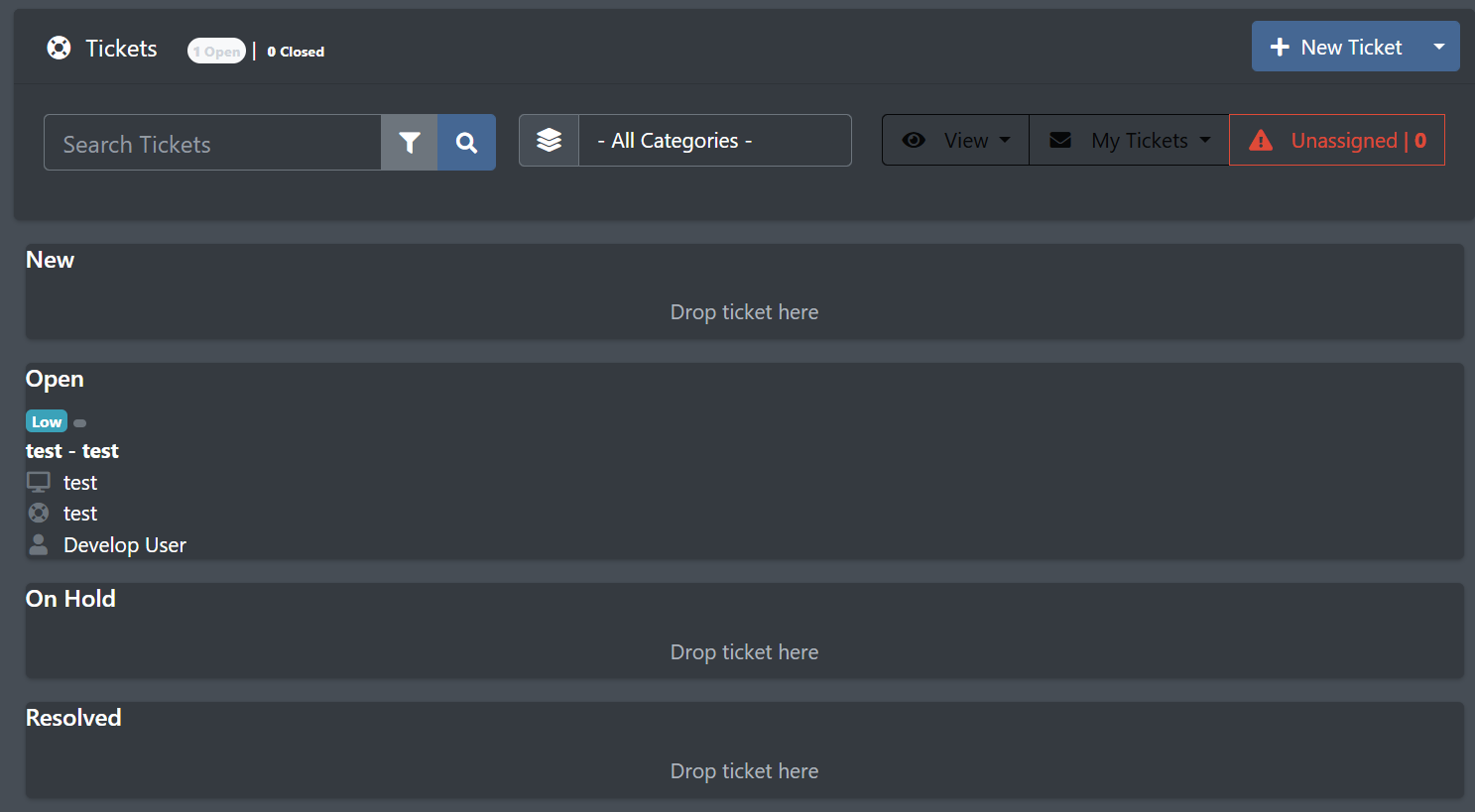Viewport: 1475px width, 812px height.
Task: Open the test - test ticket link
Action: click(x=72, y=451)
